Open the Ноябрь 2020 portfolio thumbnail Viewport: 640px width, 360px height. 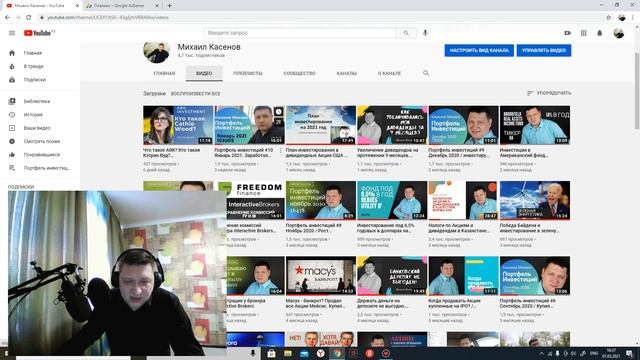point(321,200)
